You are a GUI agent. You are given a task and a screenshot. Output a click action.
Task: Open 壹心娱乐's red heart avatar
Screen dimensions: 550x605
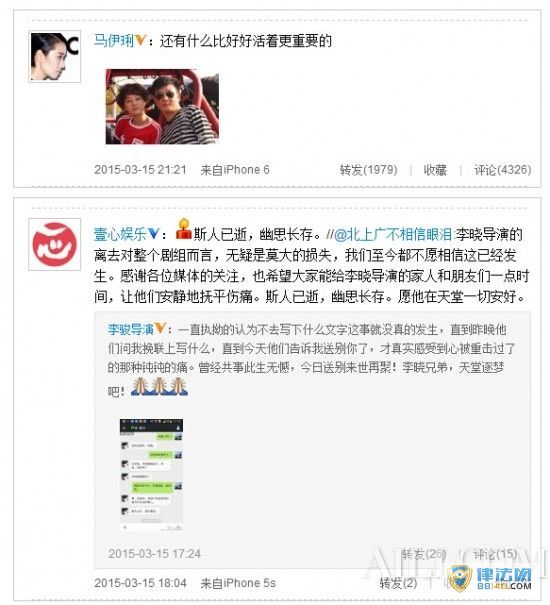[54, 244]
